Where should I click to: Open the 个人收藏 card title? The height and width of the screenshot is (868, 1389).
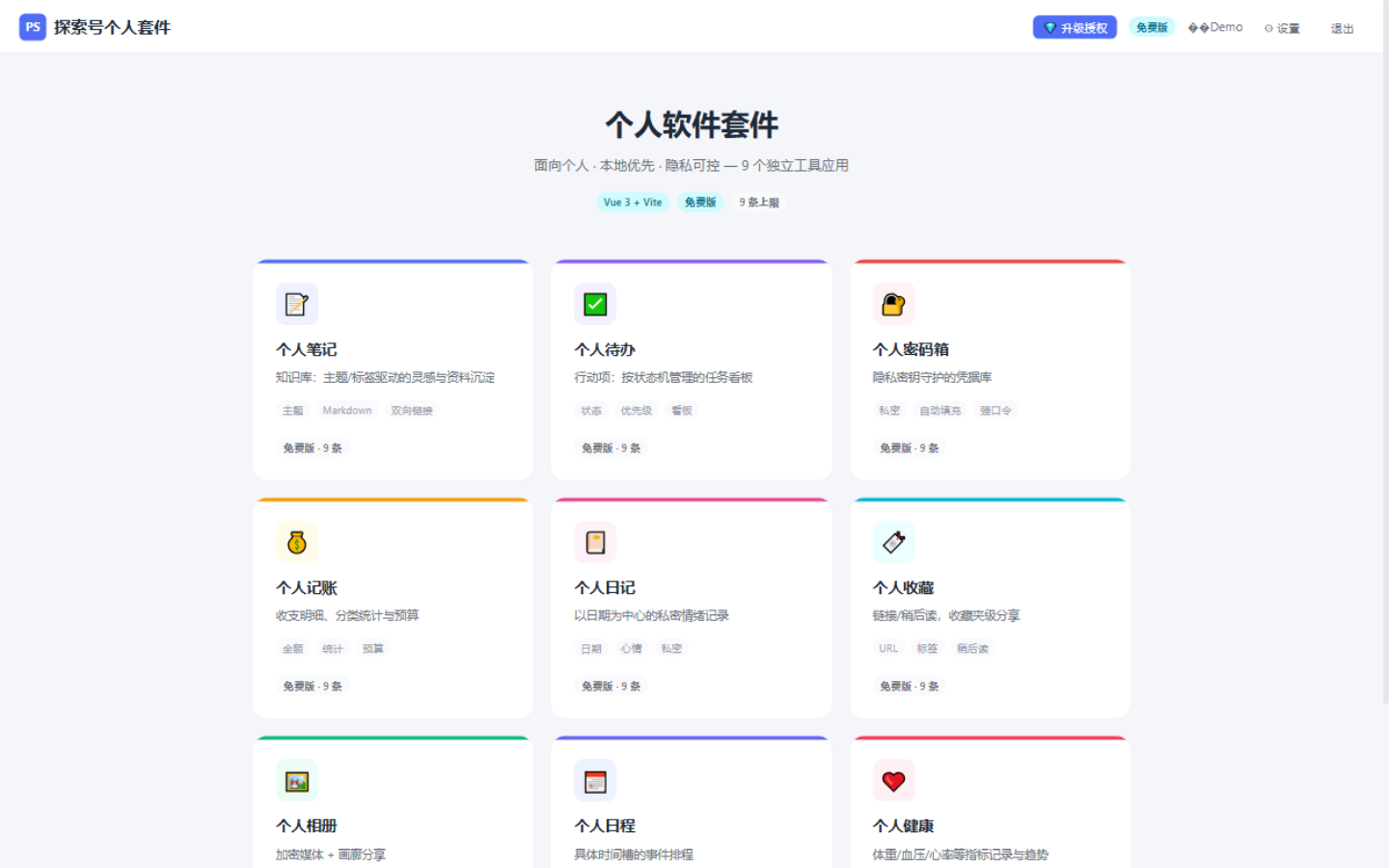(x=904, y=587)
